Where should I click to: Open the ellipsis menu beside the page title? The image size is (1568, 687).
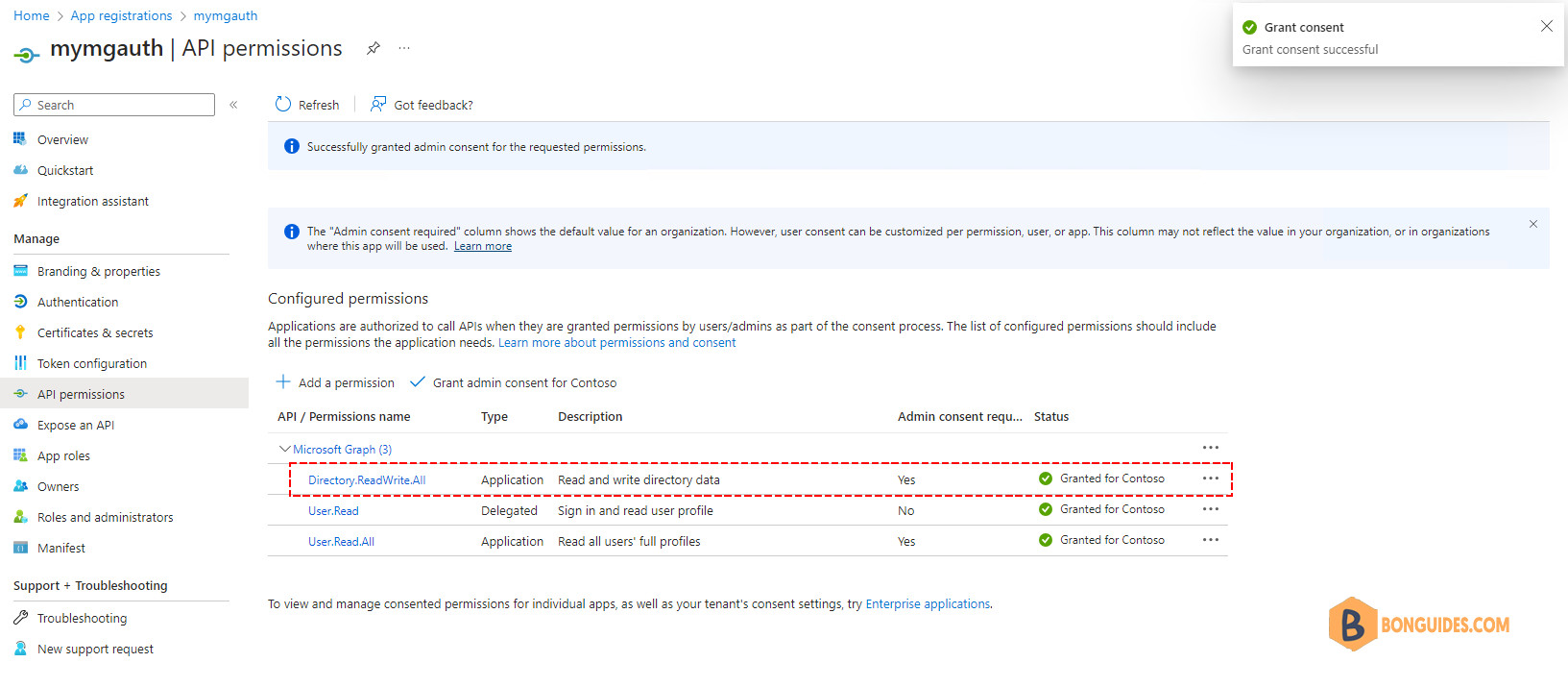(404, 48)
